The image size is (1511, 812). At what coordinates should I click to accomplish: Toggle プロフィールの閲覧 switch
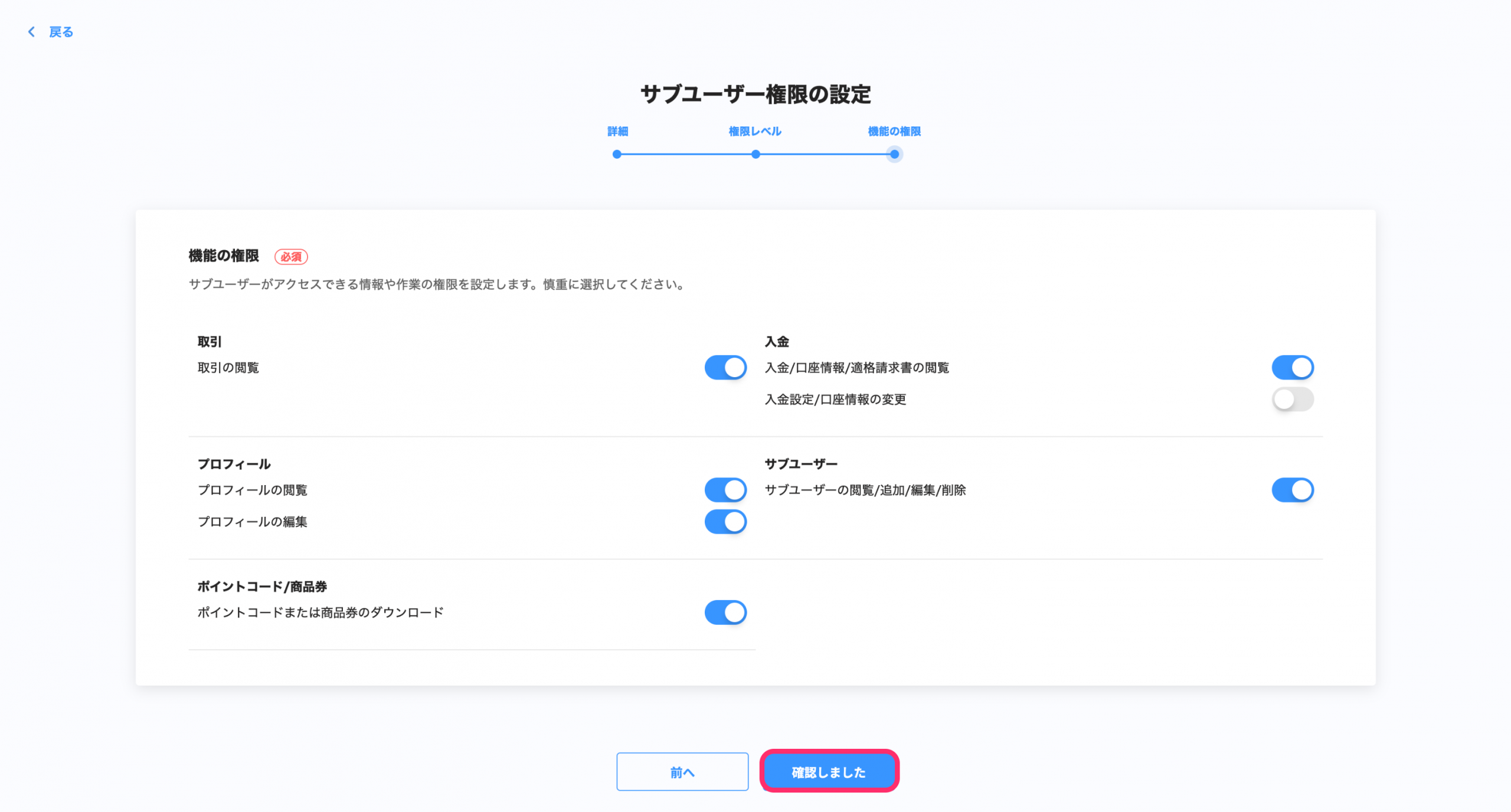[x=725, y=490]
